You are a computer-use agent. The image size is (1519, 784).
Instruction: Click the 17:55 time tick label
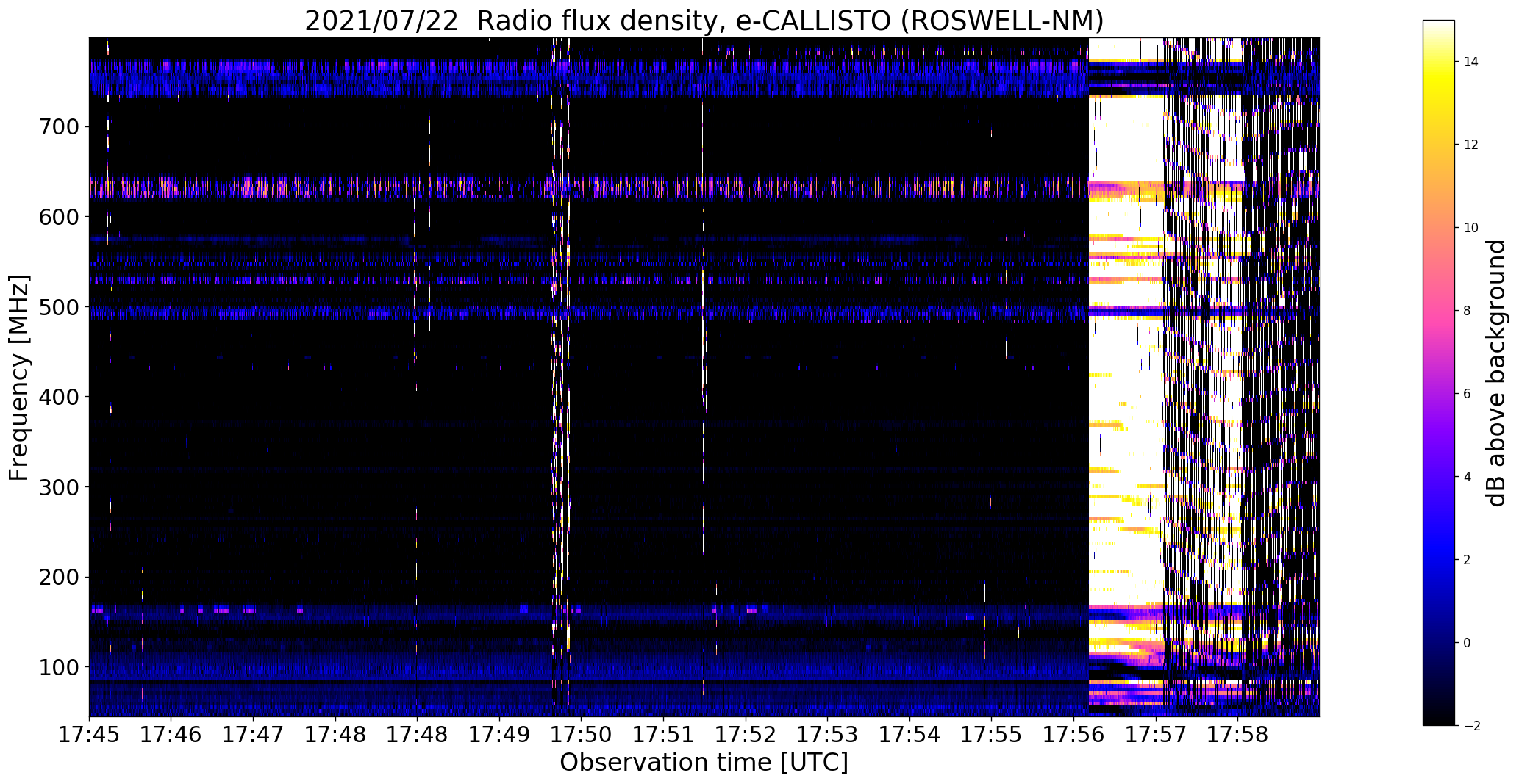tap(991, 734)
